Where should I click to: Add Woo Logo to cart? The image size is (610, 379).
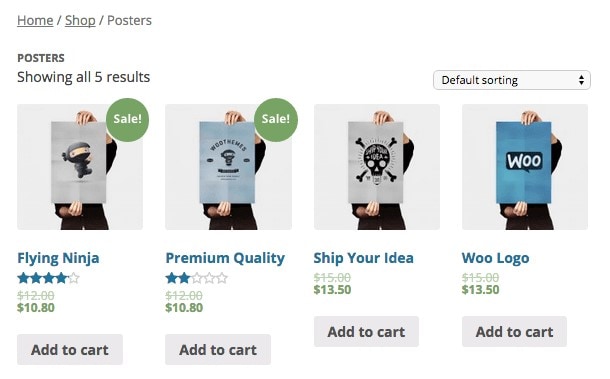tap(514, 332)
